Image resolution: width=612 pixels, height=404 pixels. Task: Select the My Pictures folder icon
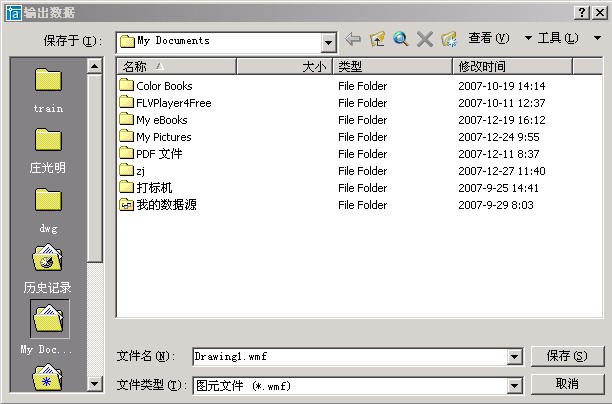click(126, 136)
